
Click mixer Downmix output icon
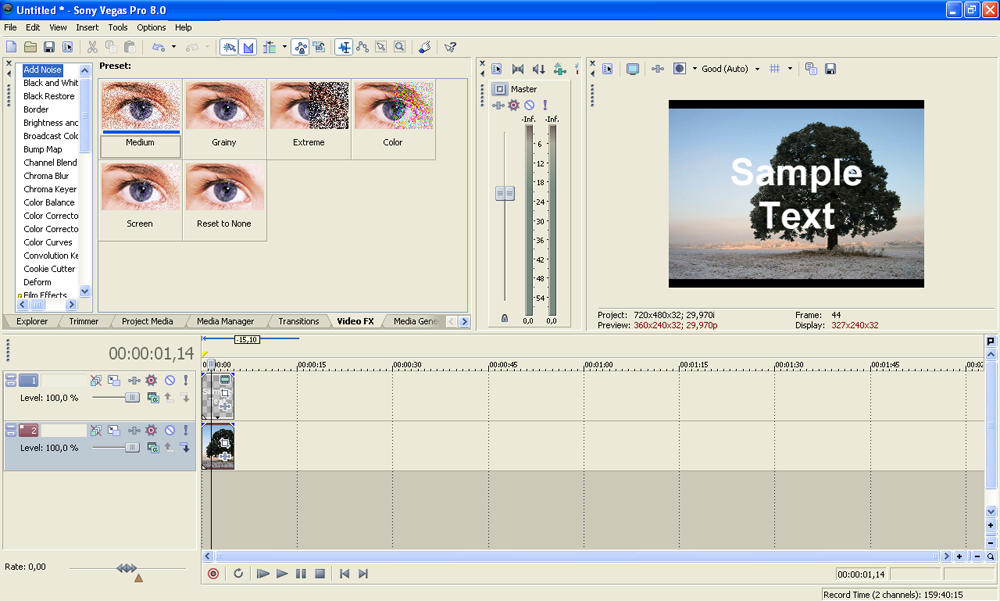pos(518,69)
